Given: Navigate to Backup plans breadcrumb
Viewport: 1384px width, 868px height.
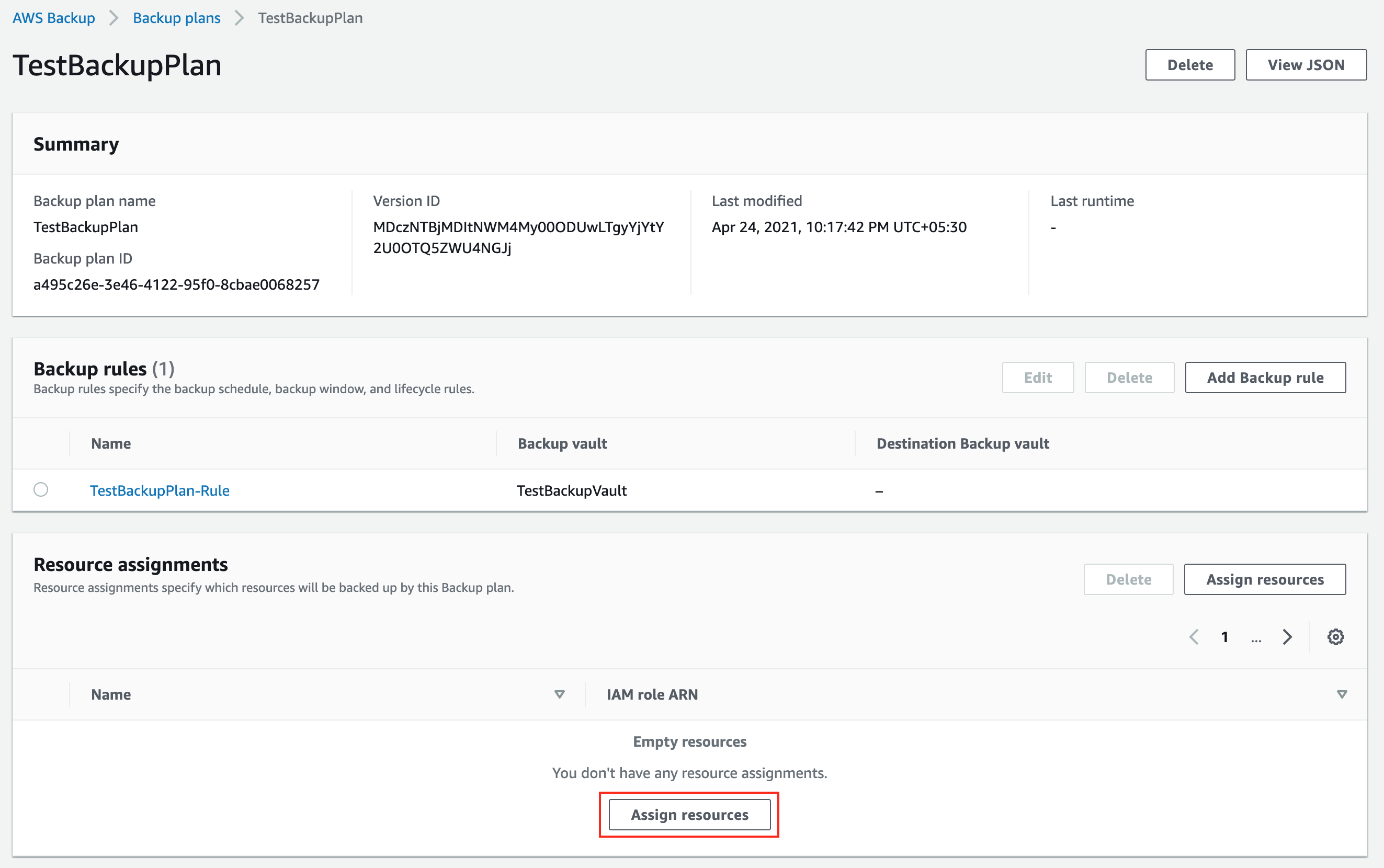Looking at the screenshot, I should 176,18.
